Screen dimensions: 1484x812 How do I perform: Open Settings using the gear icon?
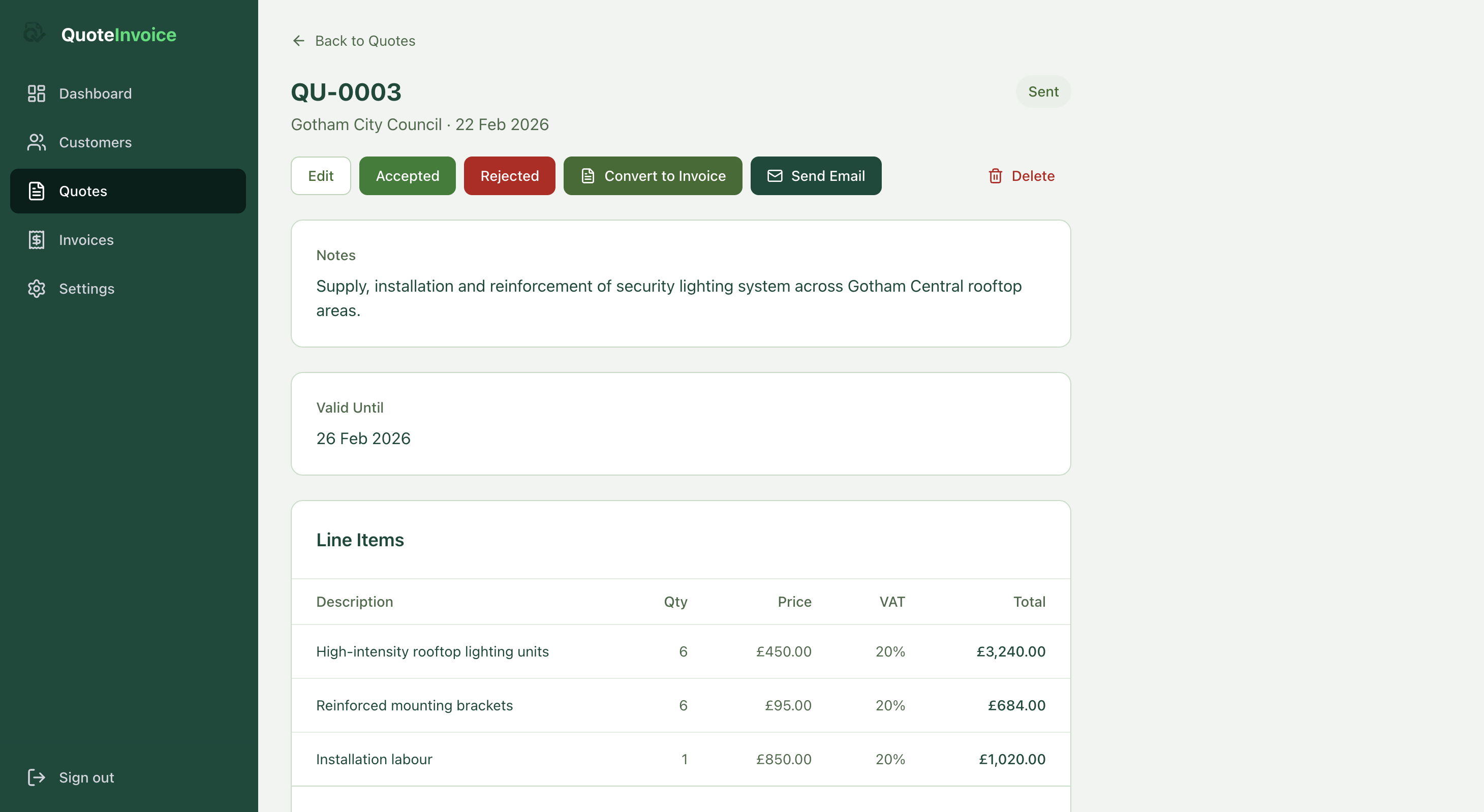coord(36,289)
